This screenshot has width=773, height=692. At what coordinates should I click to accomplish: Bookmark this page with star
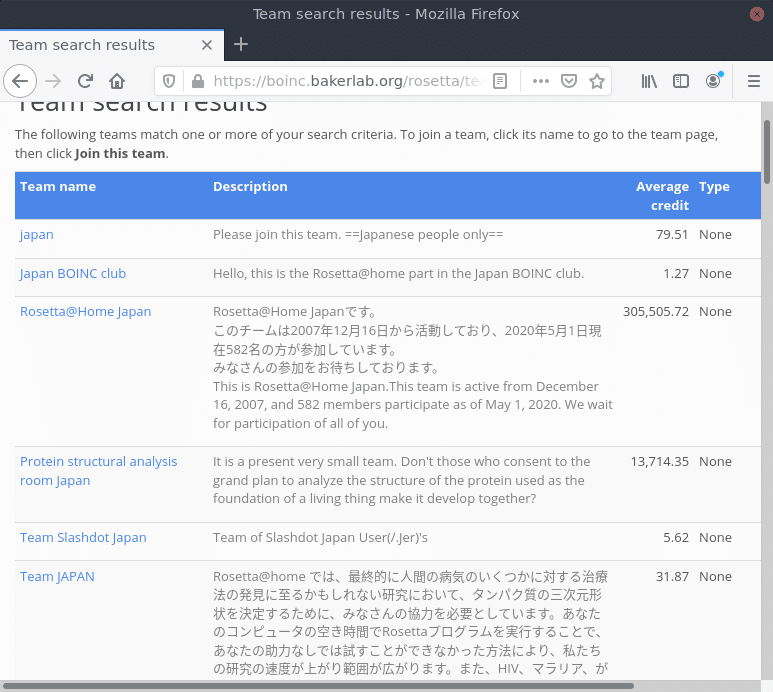tap(597, 81)
